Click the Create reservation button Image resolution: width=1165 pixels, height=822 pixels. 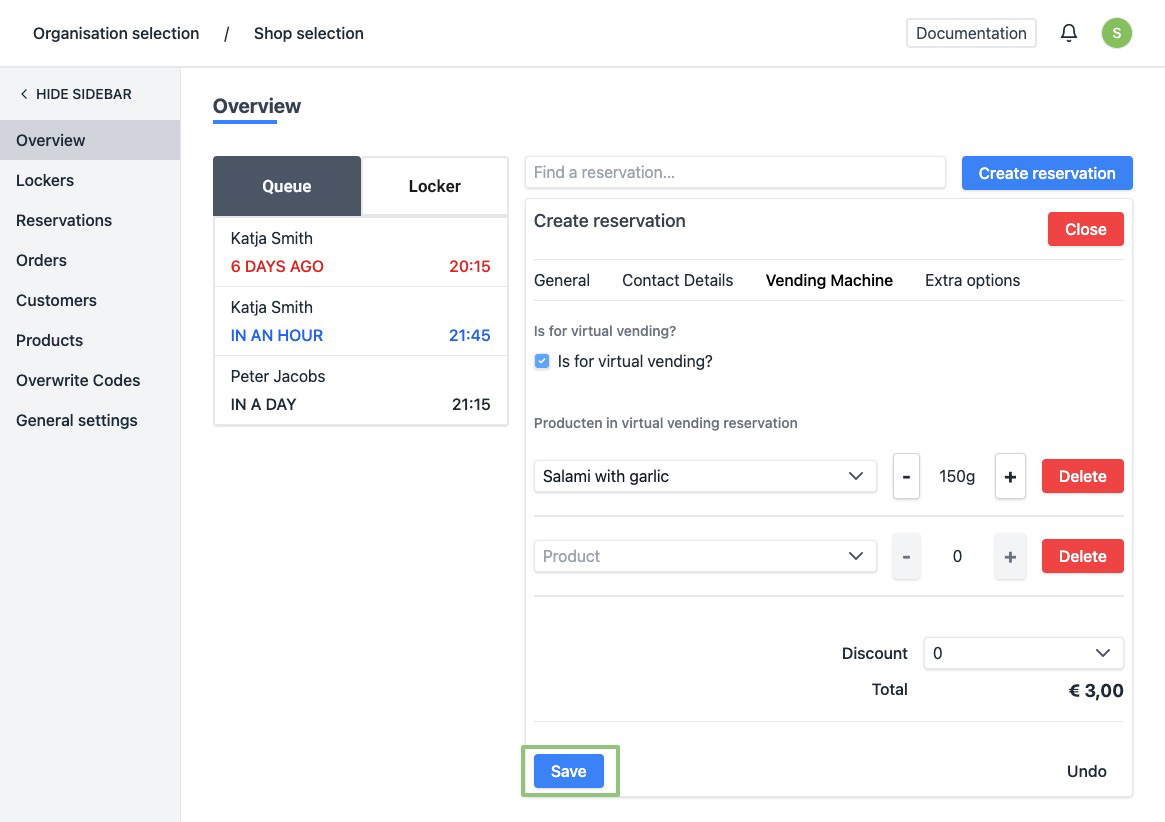point(1046,173)
